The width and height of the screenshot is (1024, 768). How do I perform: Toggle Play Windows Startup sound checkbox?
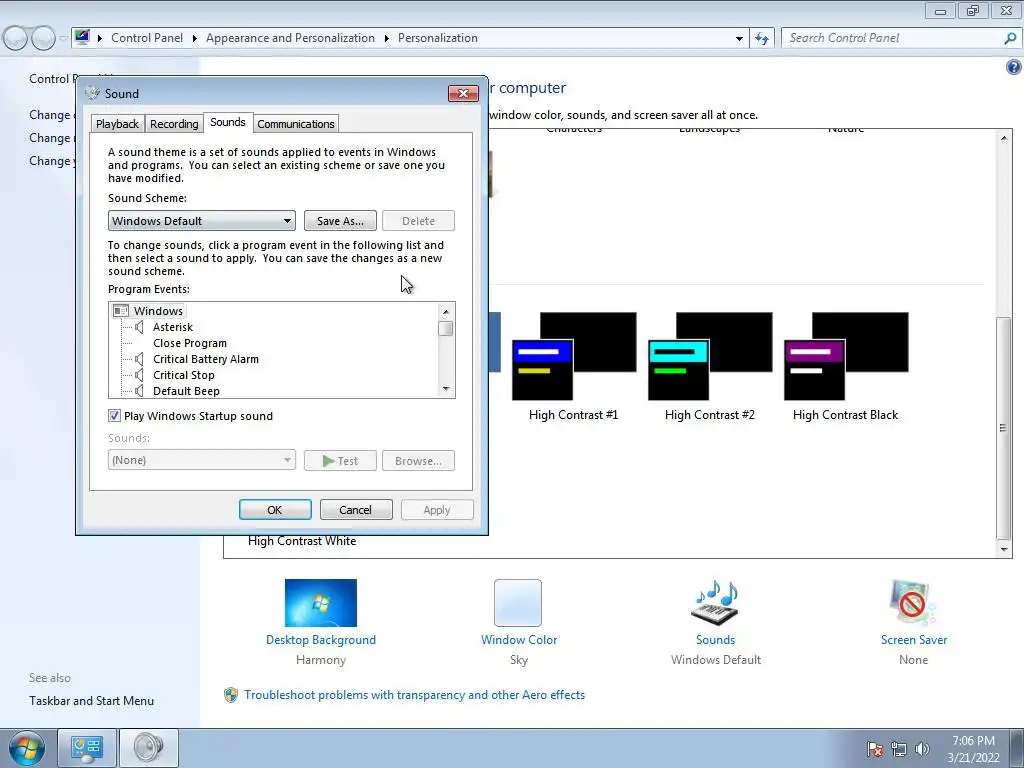pos(114,415)
